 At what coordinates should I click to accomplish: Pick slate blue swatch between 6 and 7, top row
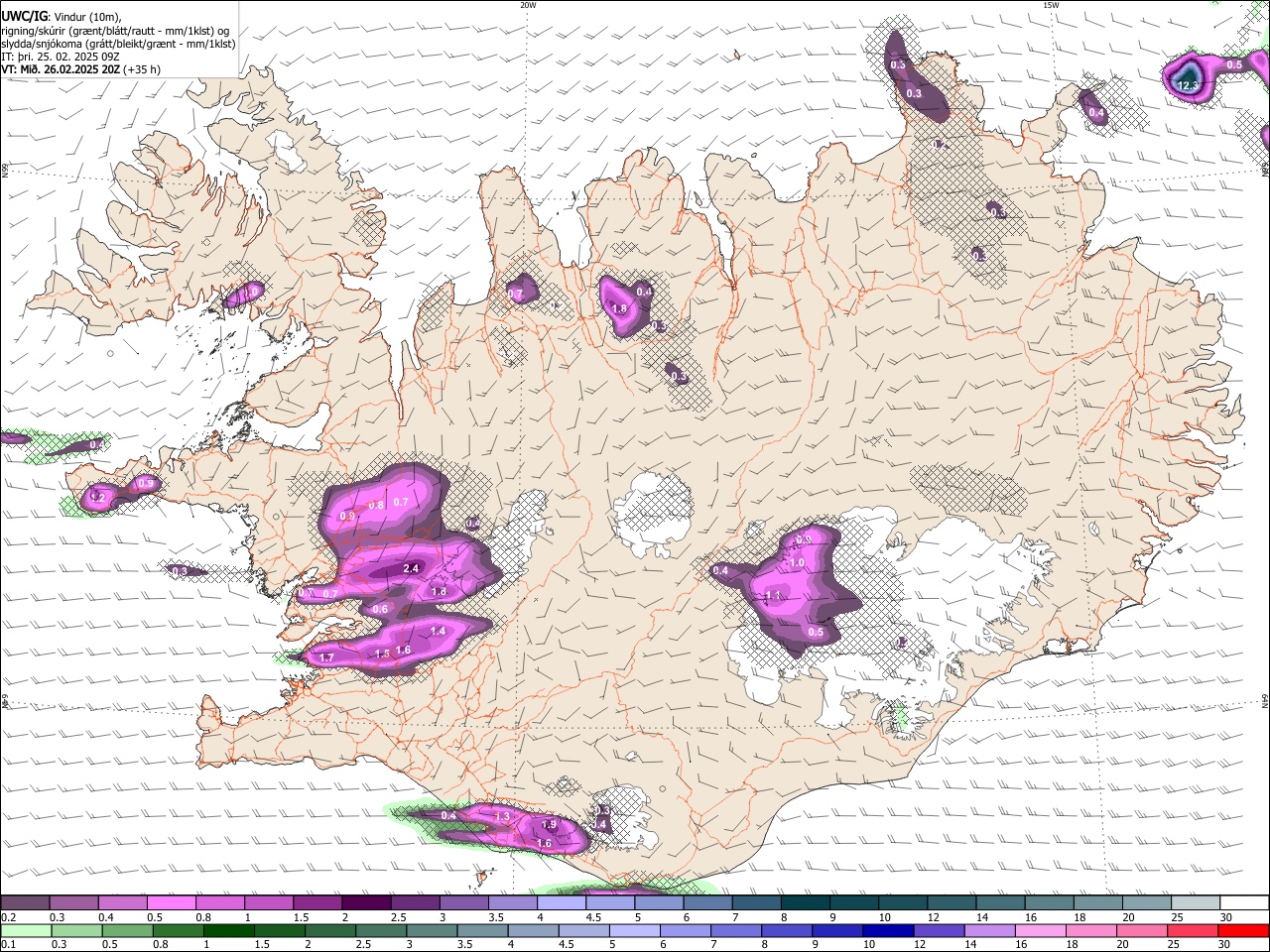[708, 903]
